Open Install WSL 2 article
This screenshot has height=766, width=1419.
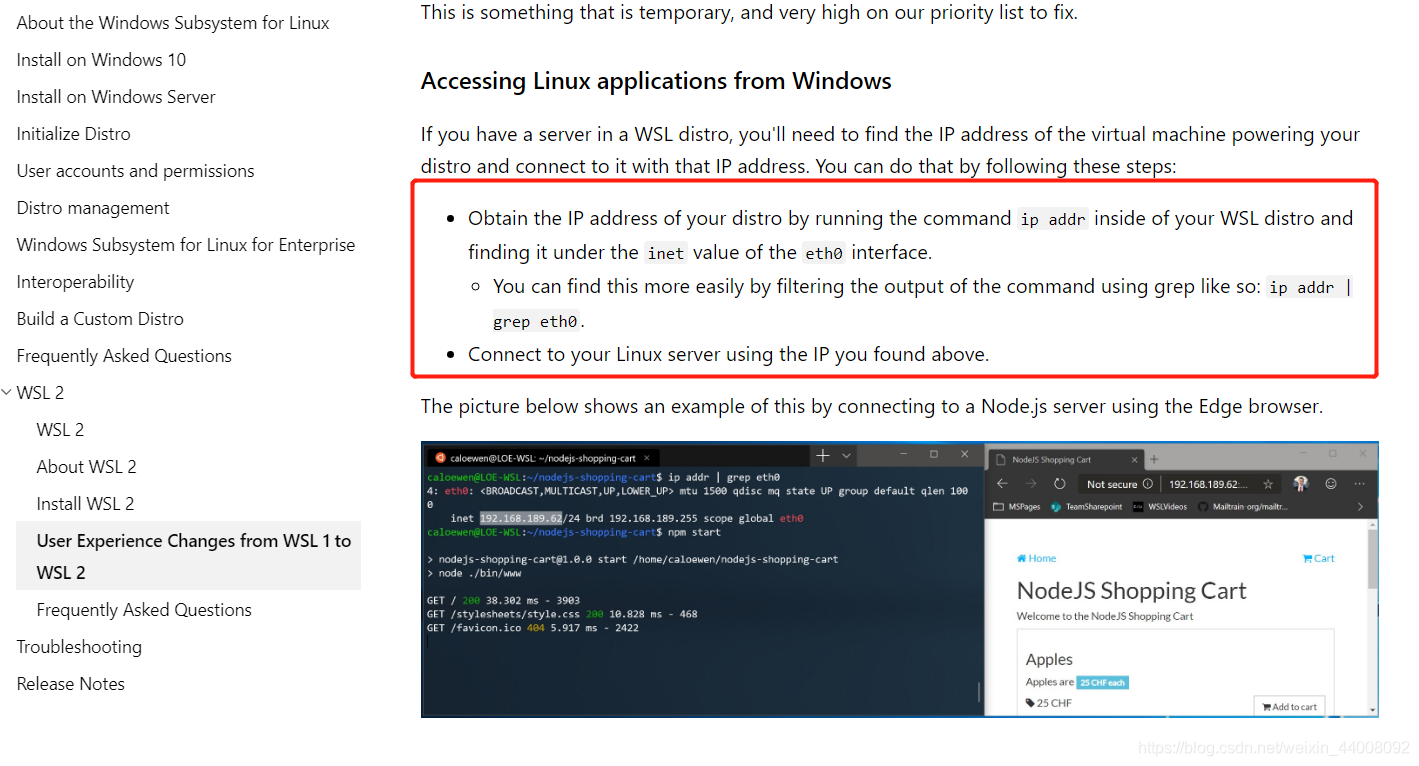coord(85,504)
